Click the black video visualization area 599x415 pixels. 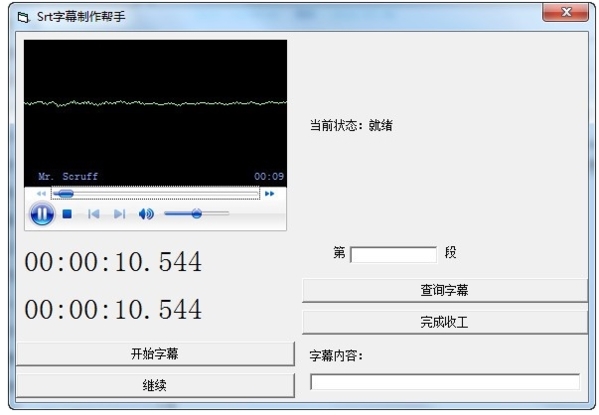155,113
